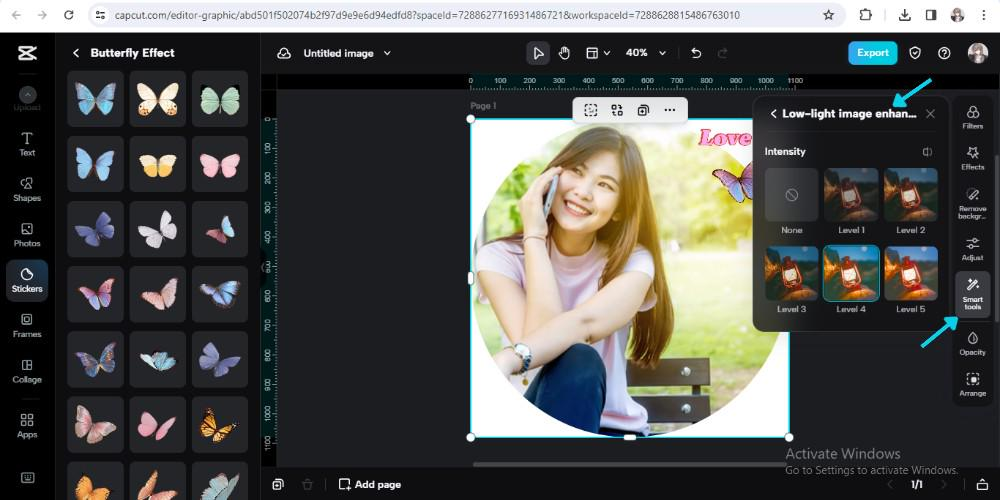
Task: Open the Opacity control
Action: (x=973, y=343)
